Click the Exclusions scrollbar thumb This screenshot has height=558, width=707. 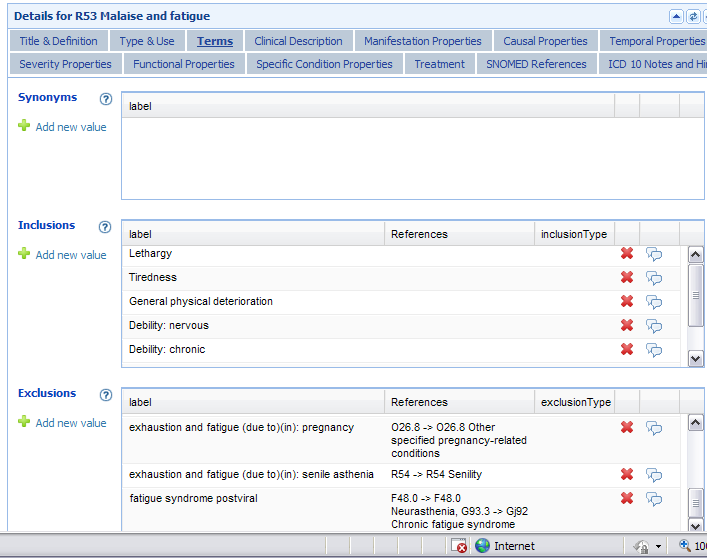click(x=696, y=503)
